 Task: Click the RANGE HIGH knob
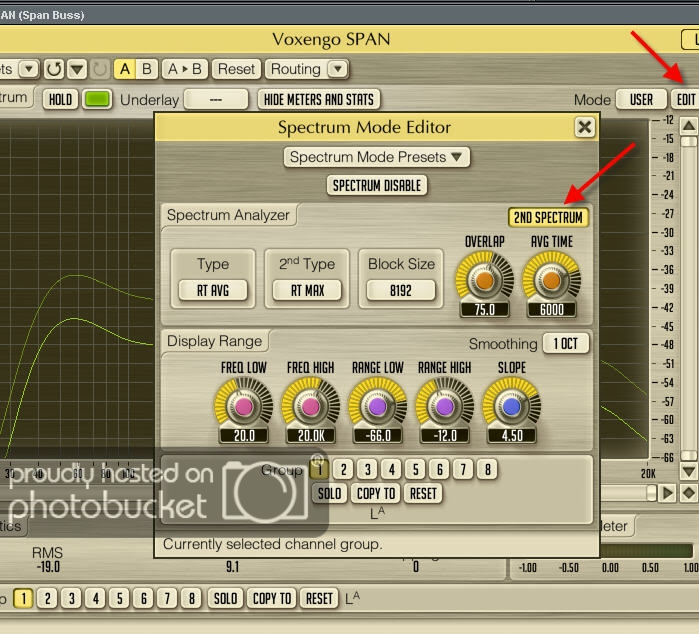coord(444,406)
